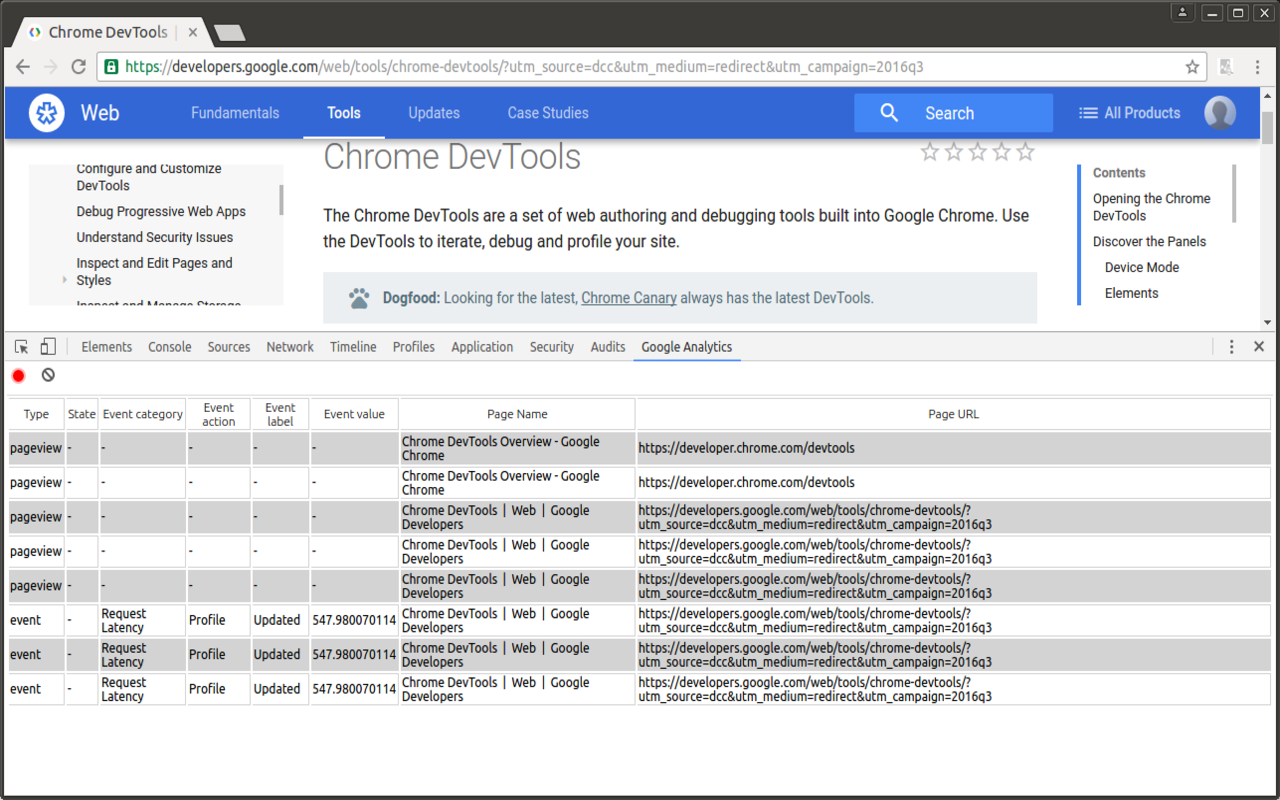Open the All Products menu icon
The height and width of the screenshot is (800, 1280).
(1088, 113)
